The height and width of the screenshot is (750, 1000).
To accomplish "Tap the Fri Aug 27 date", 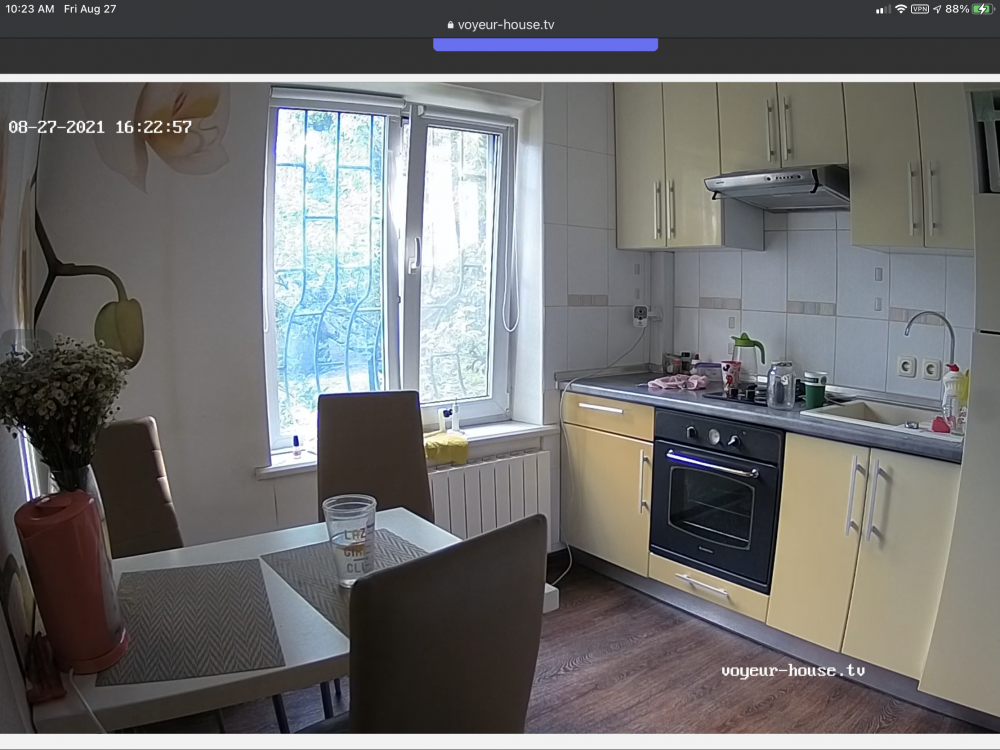I will pyautogui.click(x=90, y=9).
